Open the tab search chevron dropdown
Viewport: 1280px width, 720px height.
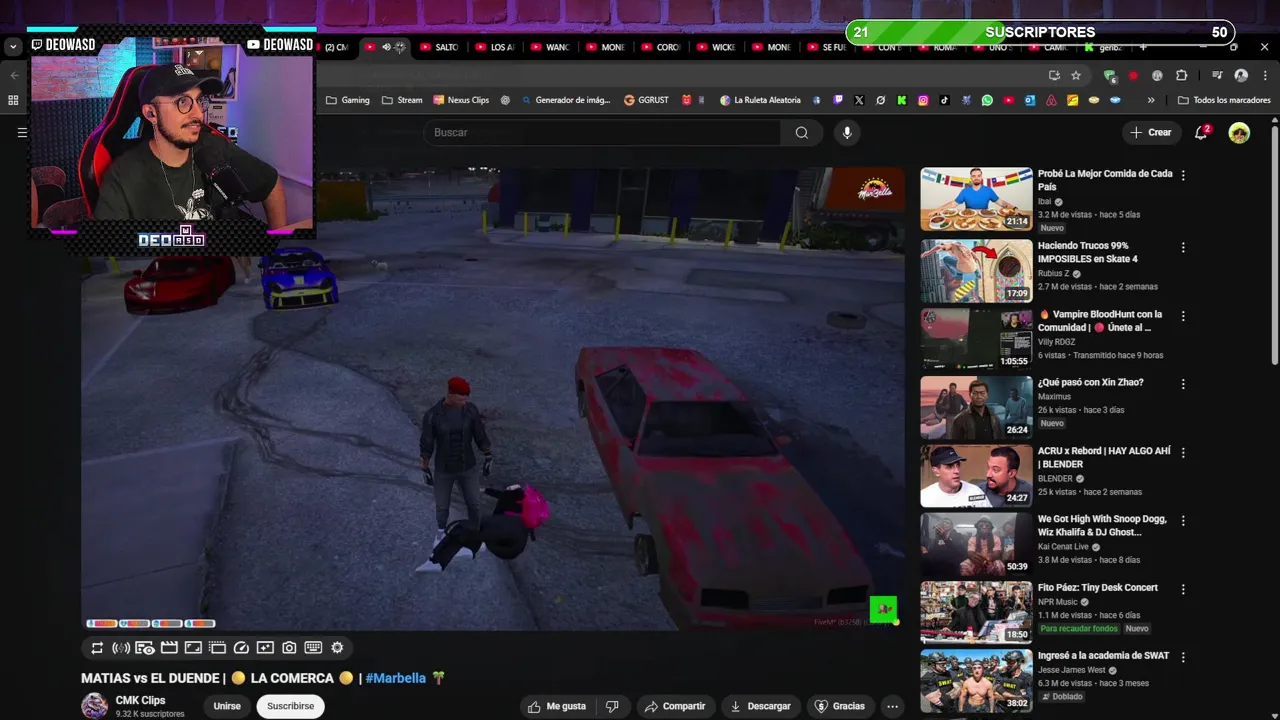13,47
